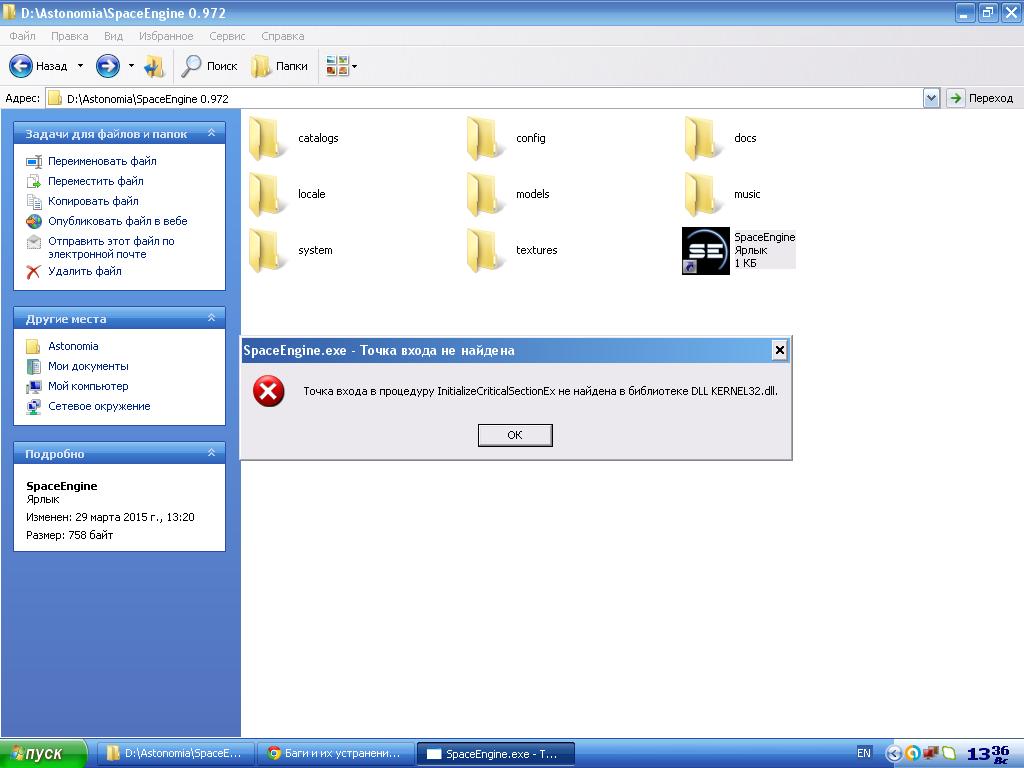The width and height of the screenshot is (1024, 768).
Task: Click the rename file icon in tasks panel
Action: [34, 161]
